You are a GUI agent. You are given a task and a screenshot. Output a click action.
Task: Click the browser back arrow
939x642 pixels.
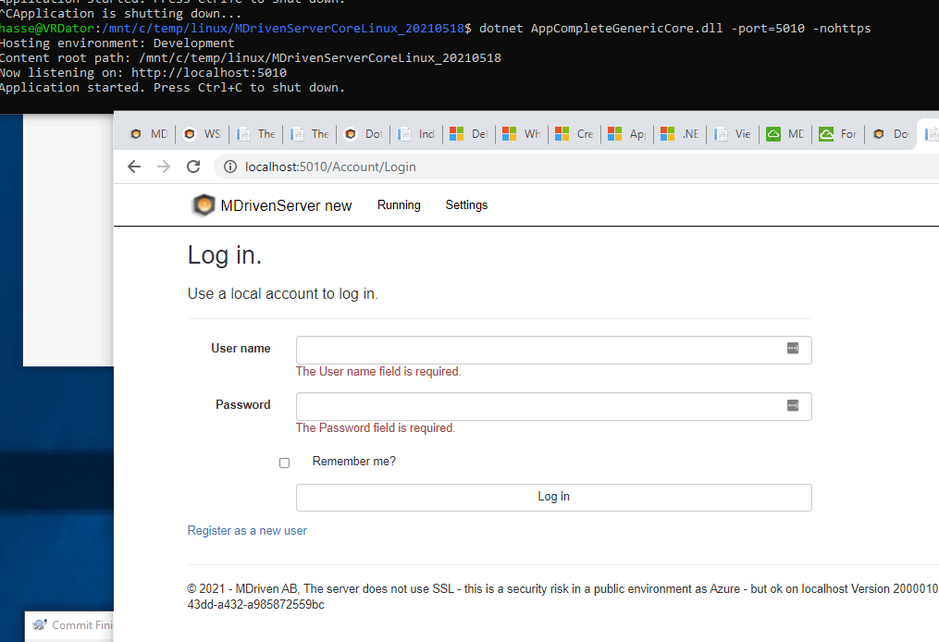point(134,166)
